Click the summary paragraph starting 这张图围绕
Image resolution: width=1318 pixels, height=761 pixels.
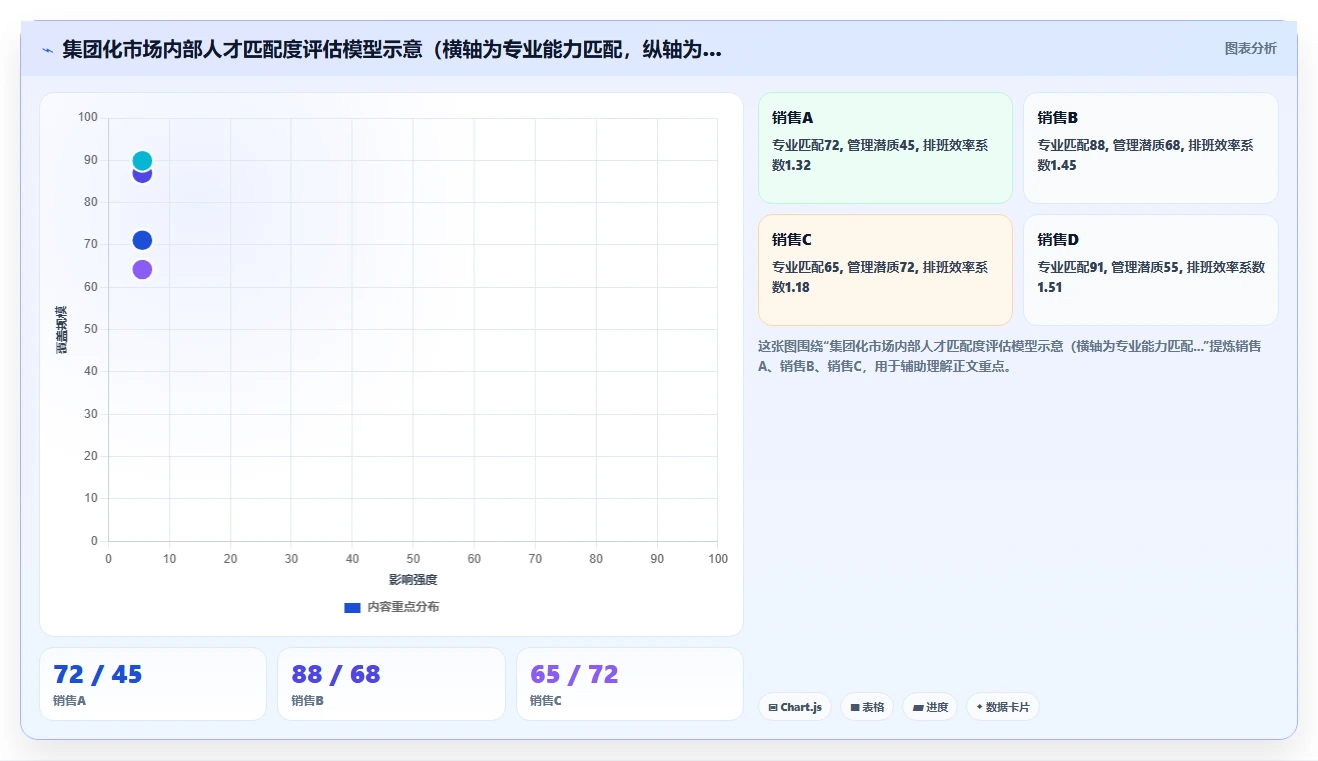(1010, 356)
